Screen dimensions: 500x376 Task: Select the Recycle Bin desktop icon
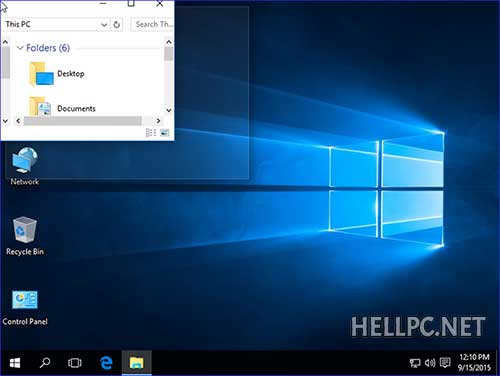[25, 236]
